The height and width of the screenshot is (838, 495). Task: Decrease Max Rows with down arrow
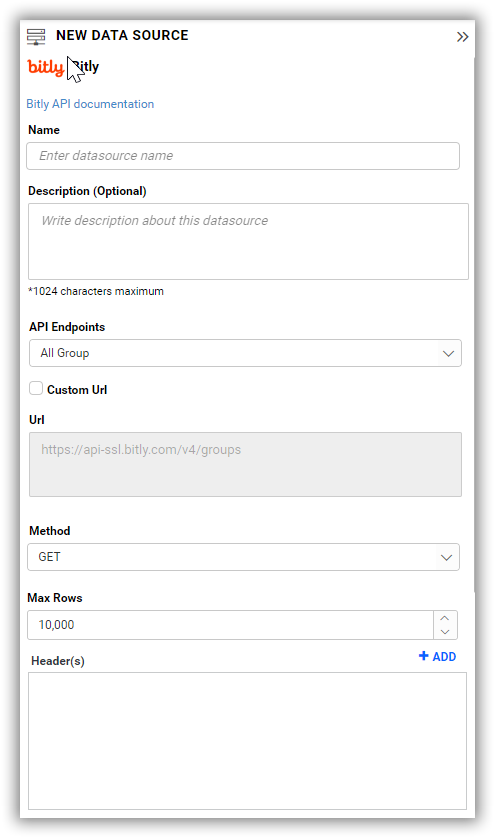click(x=445, y=632)
